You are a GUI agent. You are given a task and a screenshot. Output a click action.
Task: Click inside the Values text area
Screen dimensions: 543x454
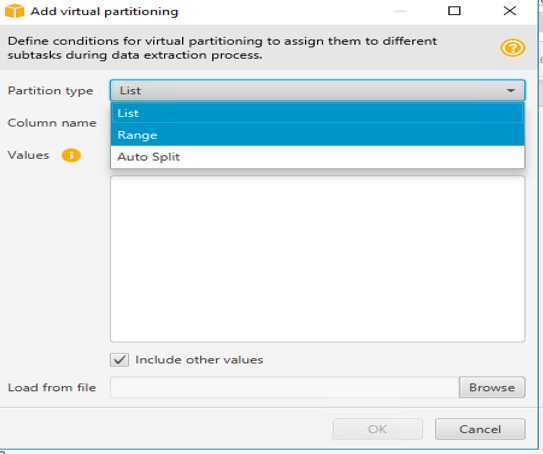(x=317, y=259)
